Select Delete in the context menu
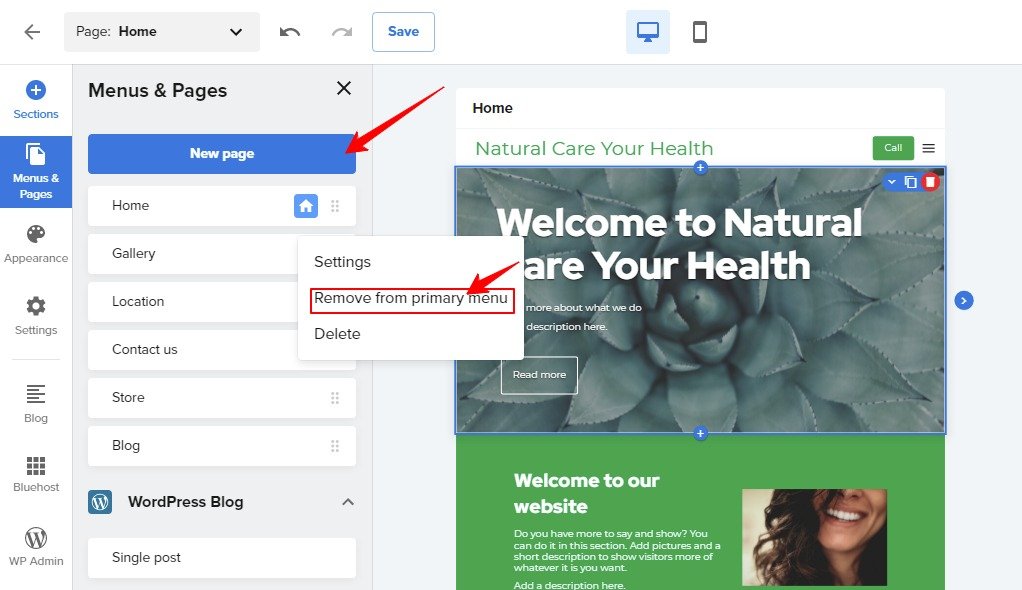Viewport: 1022px width, 590px height. click(x=337, y=334)
